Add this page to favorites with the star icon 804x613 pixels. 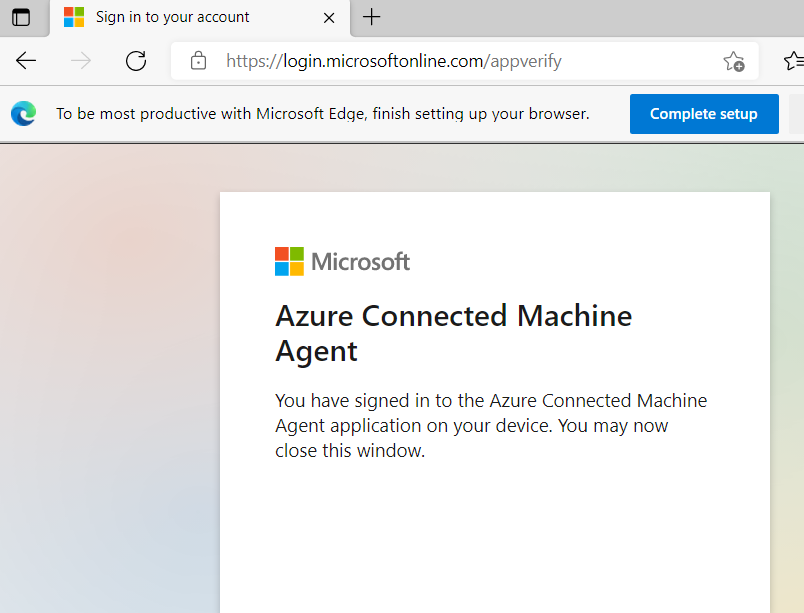point(734,61)
